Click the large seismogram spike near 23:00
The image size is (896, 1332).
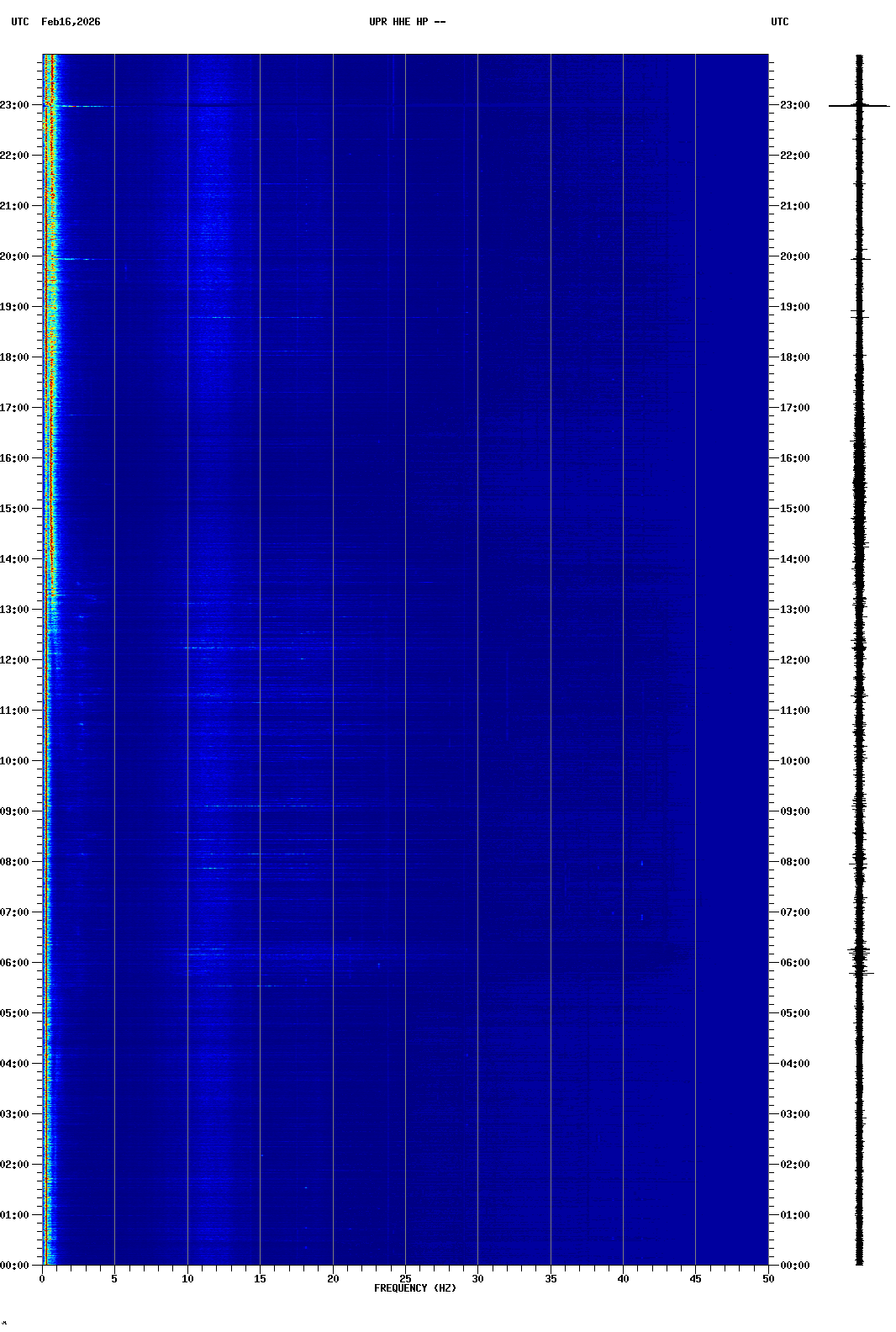coord(859,106)
